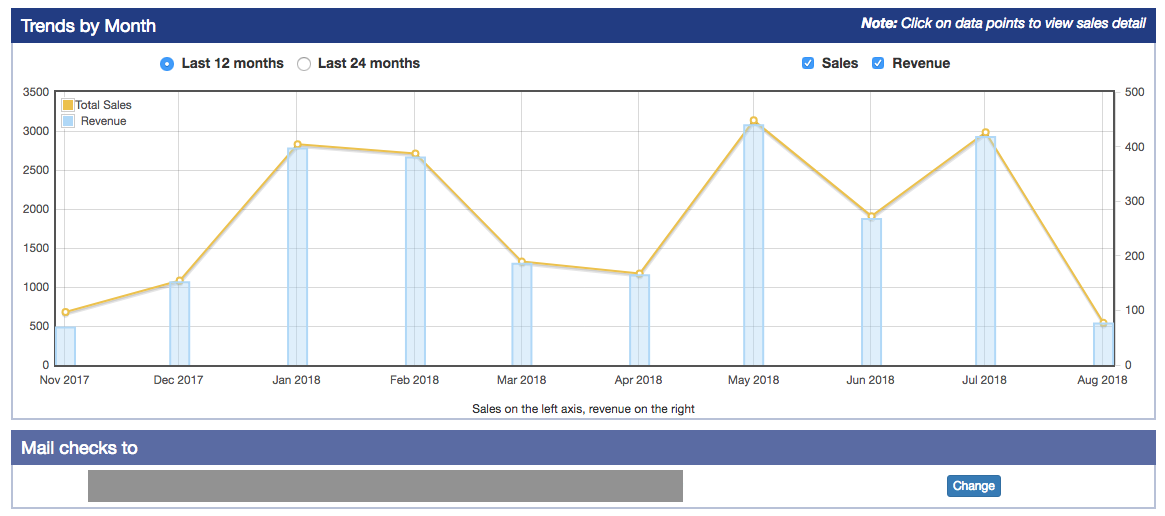Click the Change button for mailing address

973,486
